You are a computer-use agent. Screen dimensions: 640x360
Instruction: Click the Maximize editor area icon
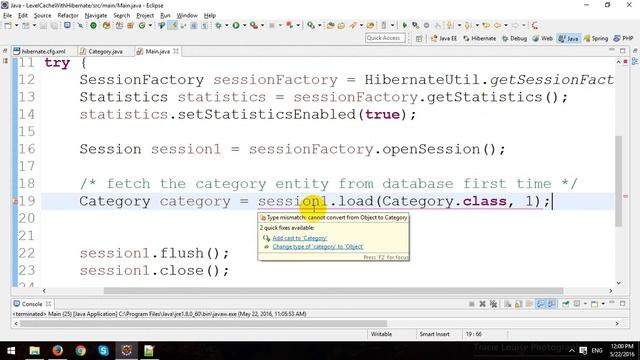pyautogui.click(x=622, y=51)
